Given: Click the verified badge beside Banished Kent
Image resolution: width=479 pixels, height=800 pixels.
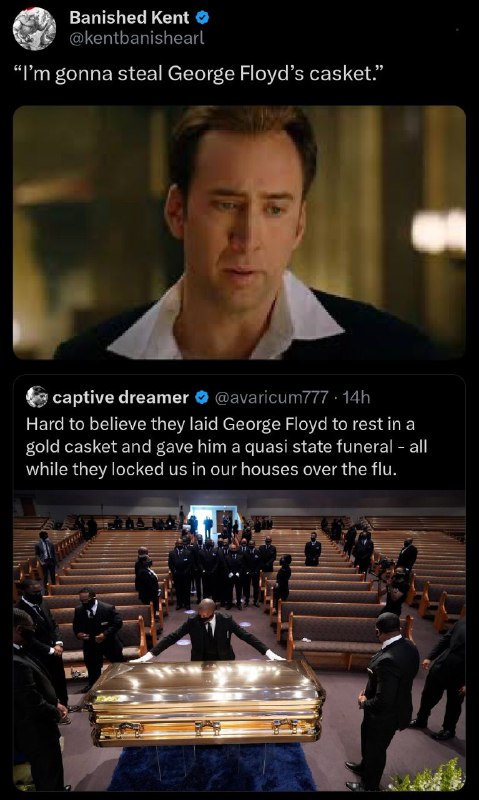Looking at the screenshot, I should click(203, 18).
